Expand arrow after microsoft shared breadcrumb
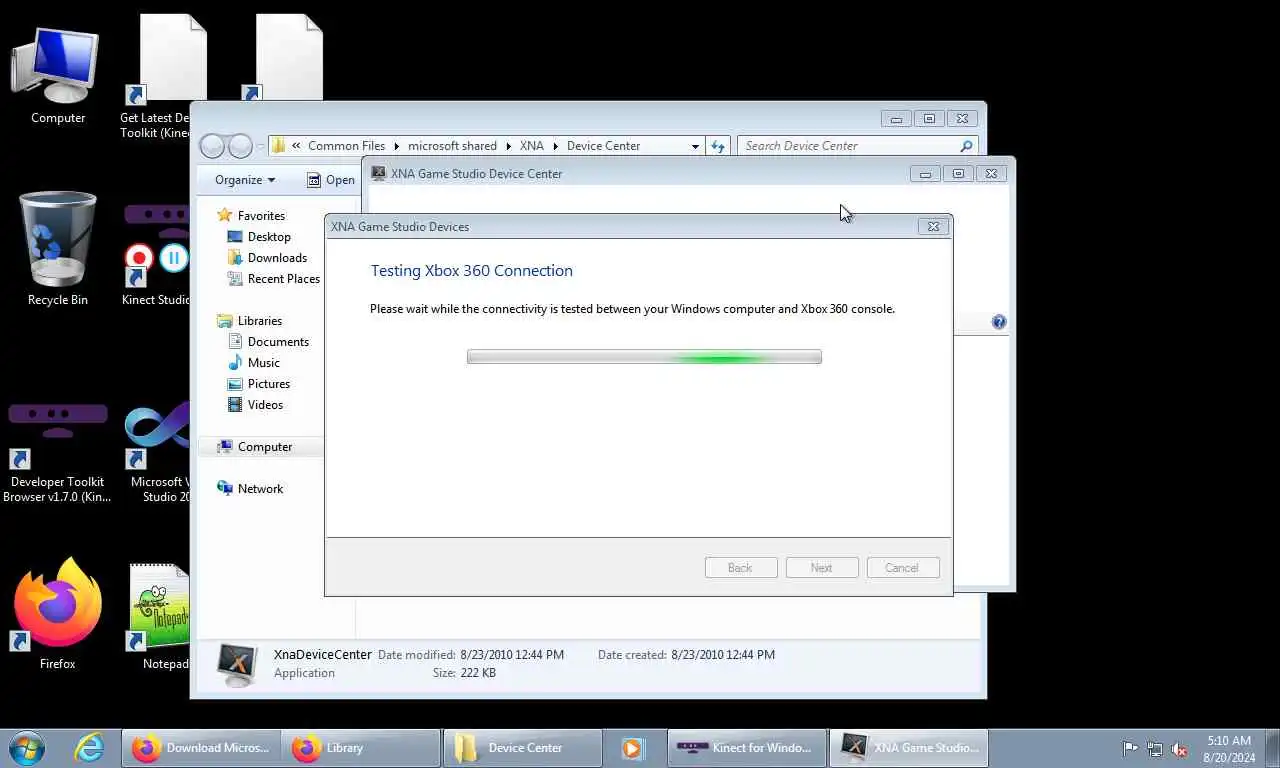Image resolution: width=1280 pixels, height=768 pixels. (x=509, y=146)
